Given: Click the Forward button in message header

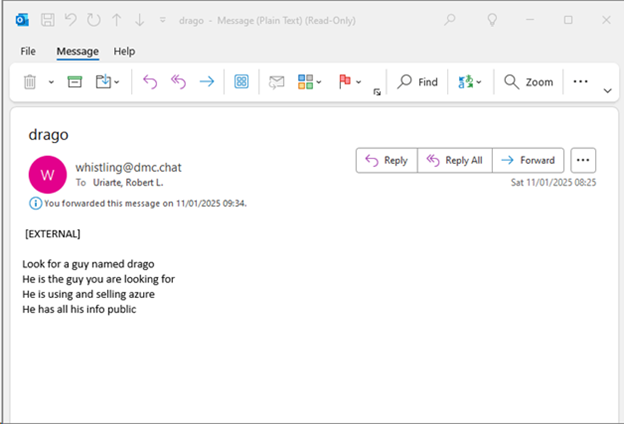Looking at the screenshot, I should click(x=527, y=160).
